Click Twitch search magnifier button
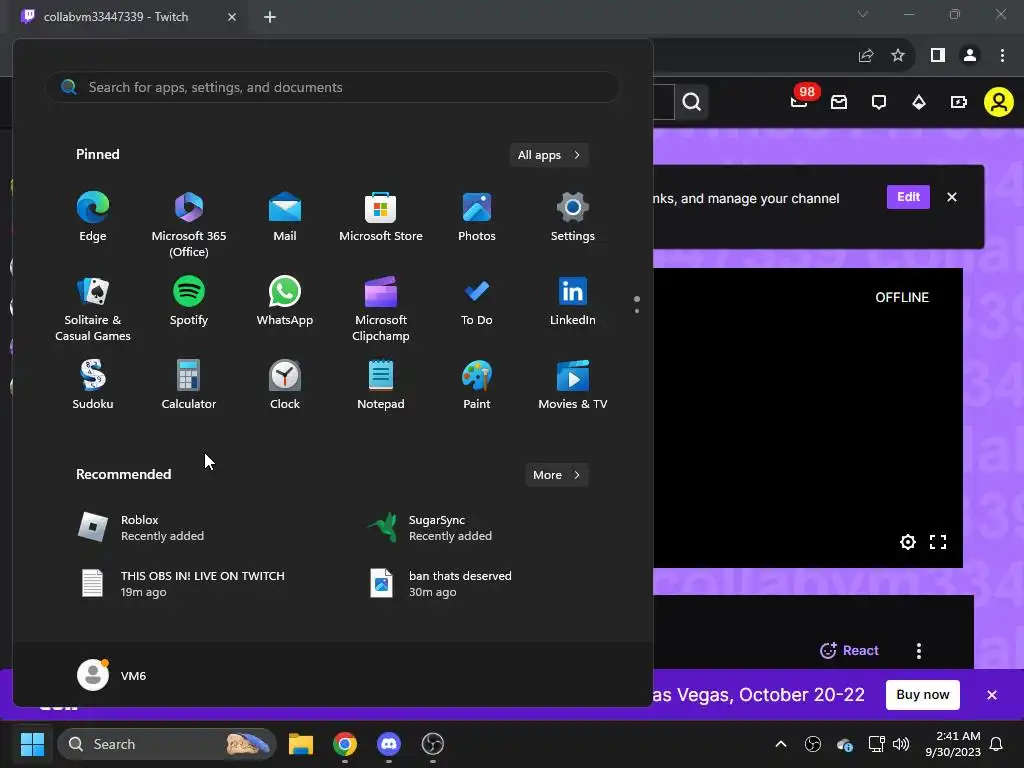This screenshot has height=768, width=1024. click(x=692, y=102)
